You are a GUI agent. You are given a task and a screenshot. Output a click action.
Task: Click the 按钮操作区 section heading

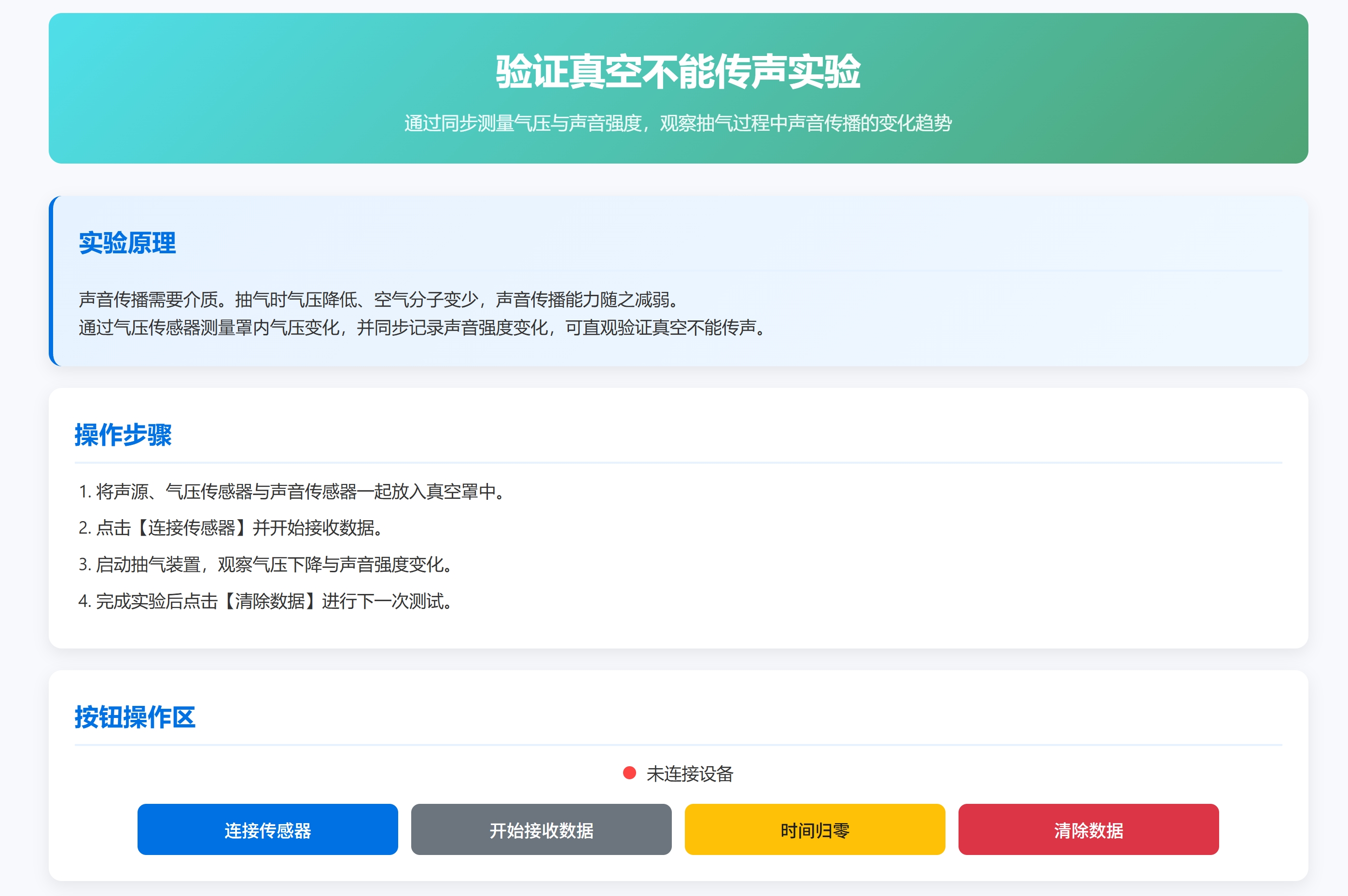pyautogui.click(x=135, y=717)
